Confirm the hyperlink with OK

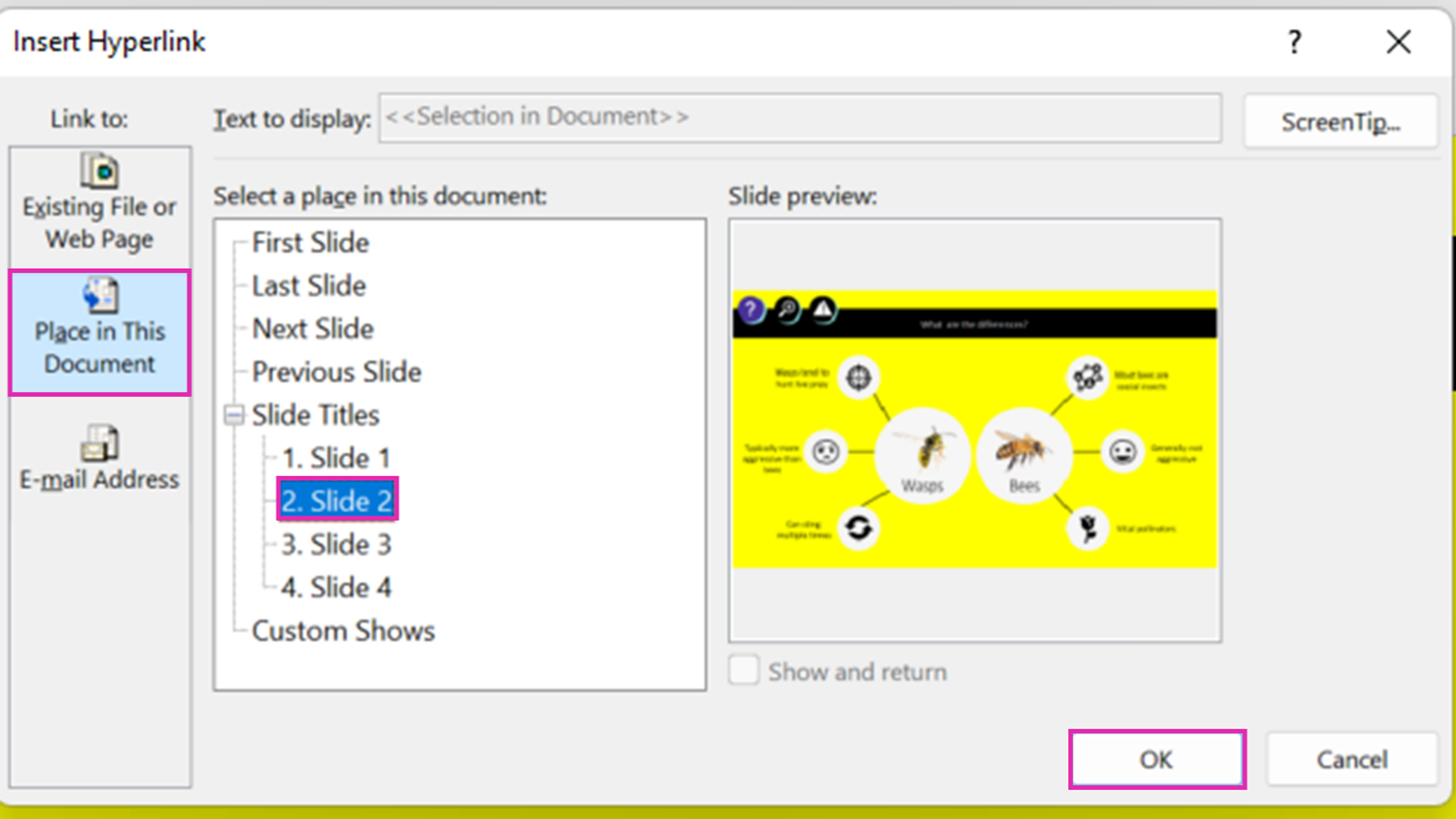[x=1156, y=759]
